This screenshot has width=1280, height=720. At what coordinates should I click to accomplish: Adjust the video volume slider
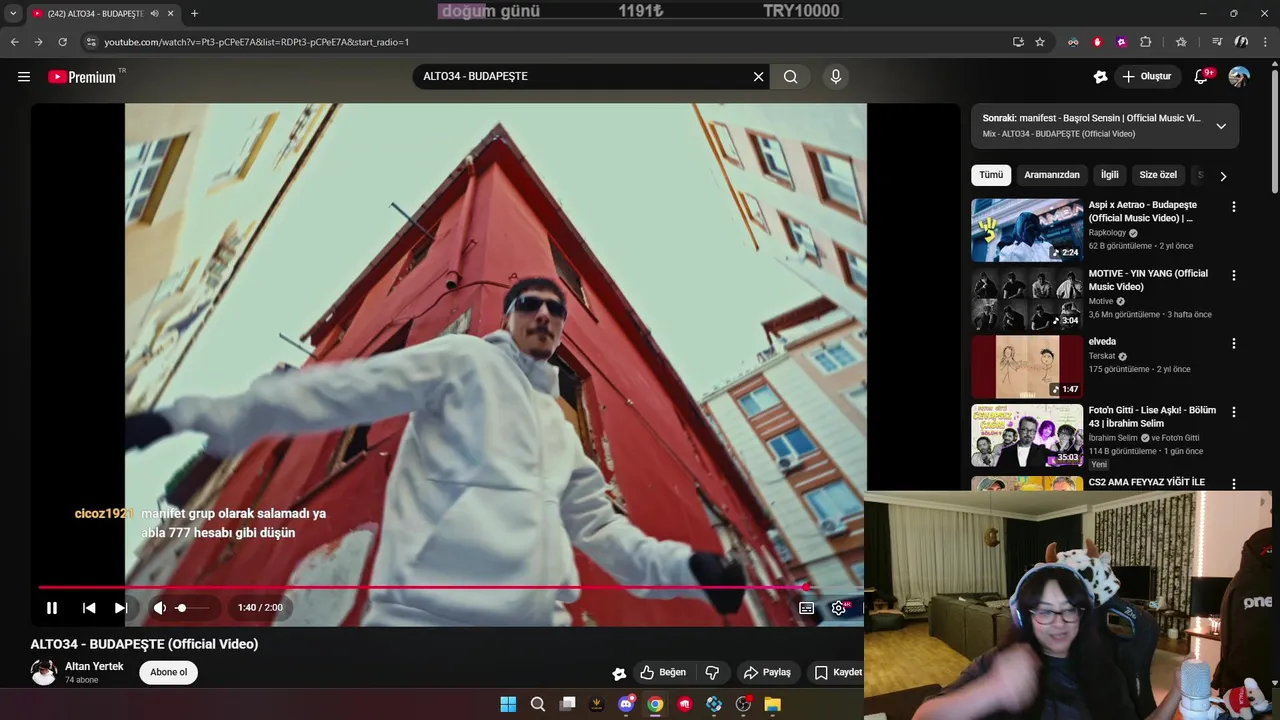pos(193,607)
